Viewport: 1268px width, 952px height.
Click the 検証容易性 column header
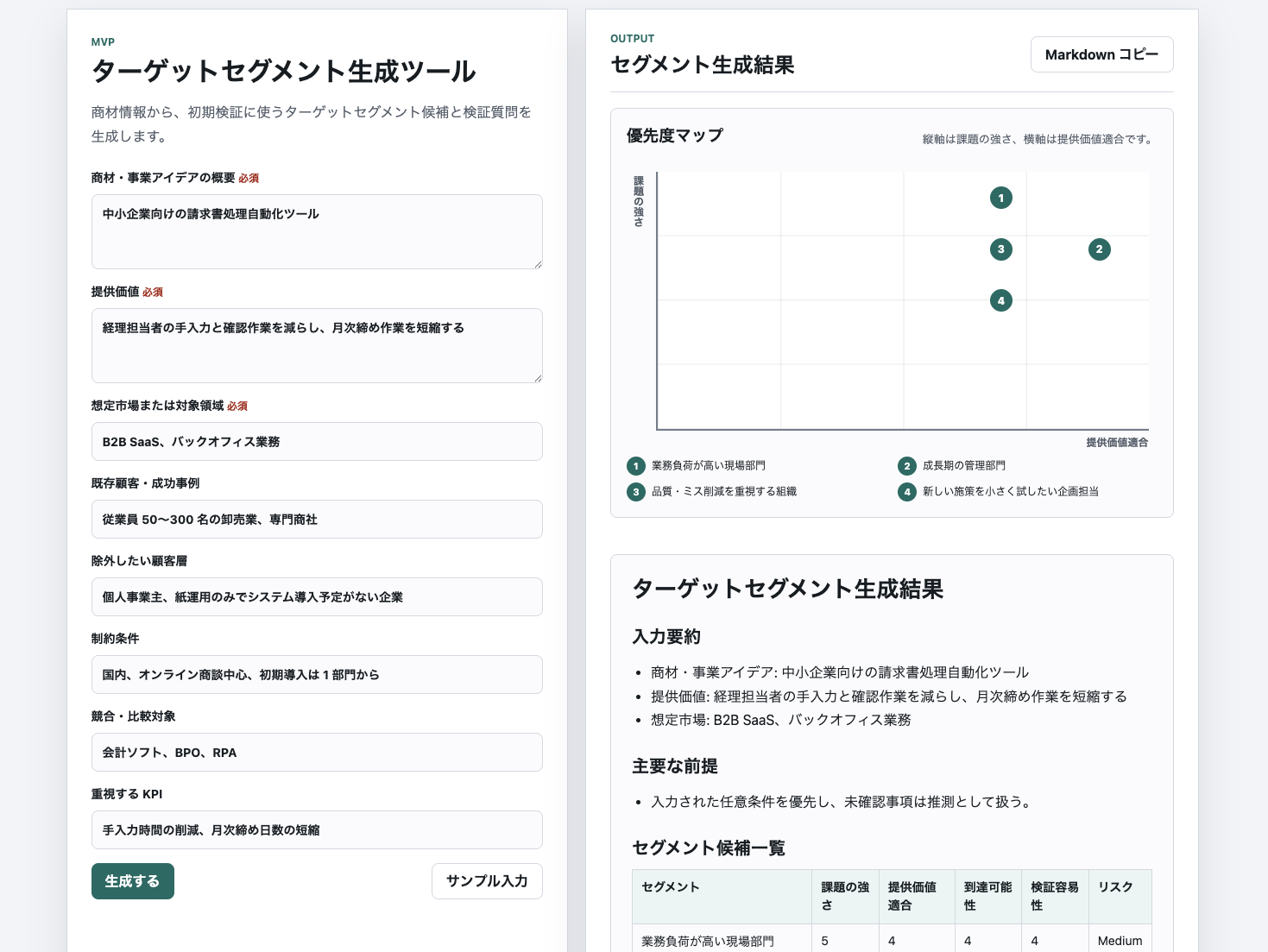1055,896
